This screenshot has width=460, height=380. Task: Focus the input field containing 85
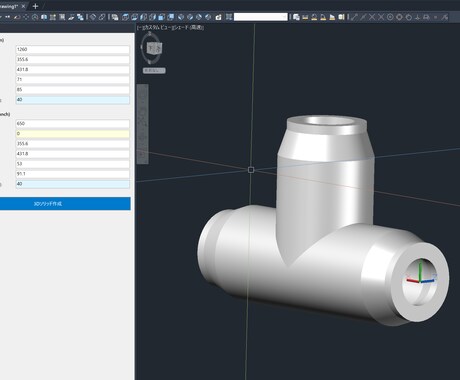click(73, 90)
